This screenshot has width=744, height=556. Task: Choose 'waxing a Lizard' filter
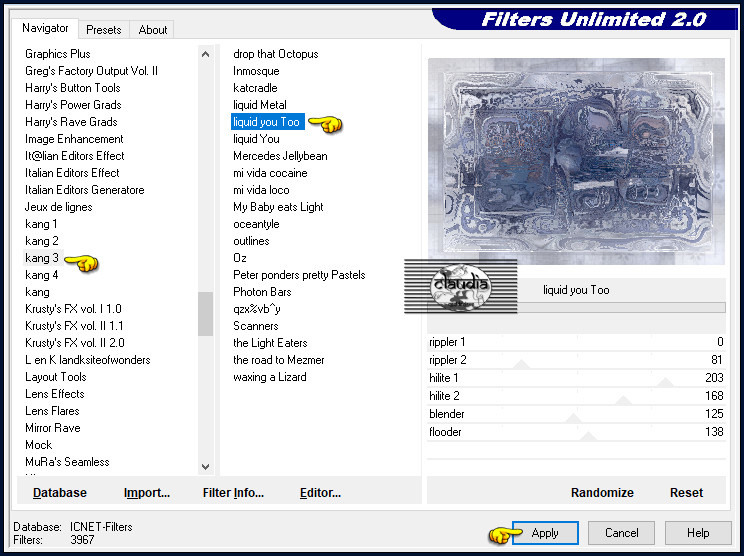point(270,377)
